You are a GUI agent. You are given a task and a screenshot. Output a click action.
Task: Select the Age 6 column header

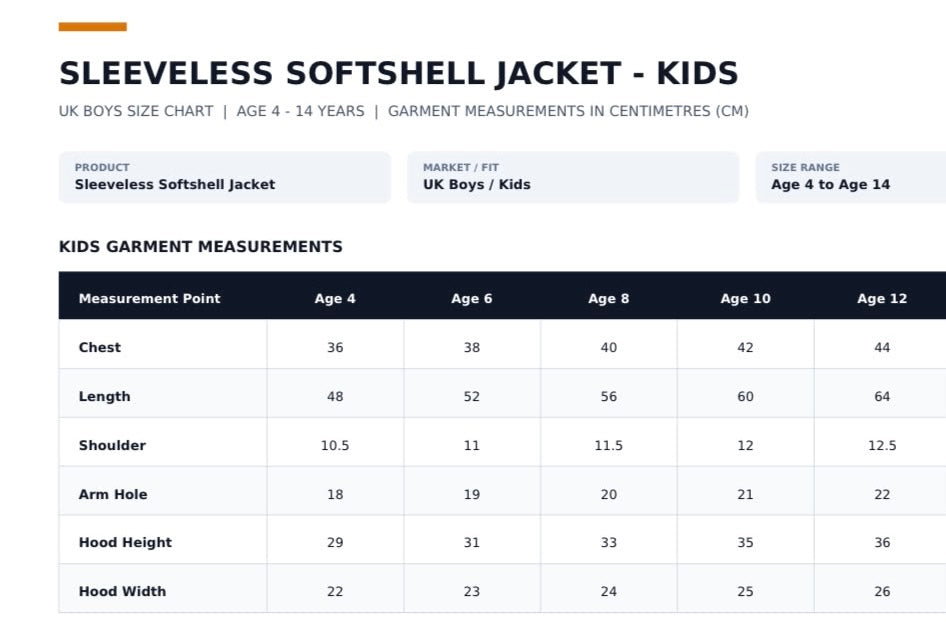pos(472,298)
